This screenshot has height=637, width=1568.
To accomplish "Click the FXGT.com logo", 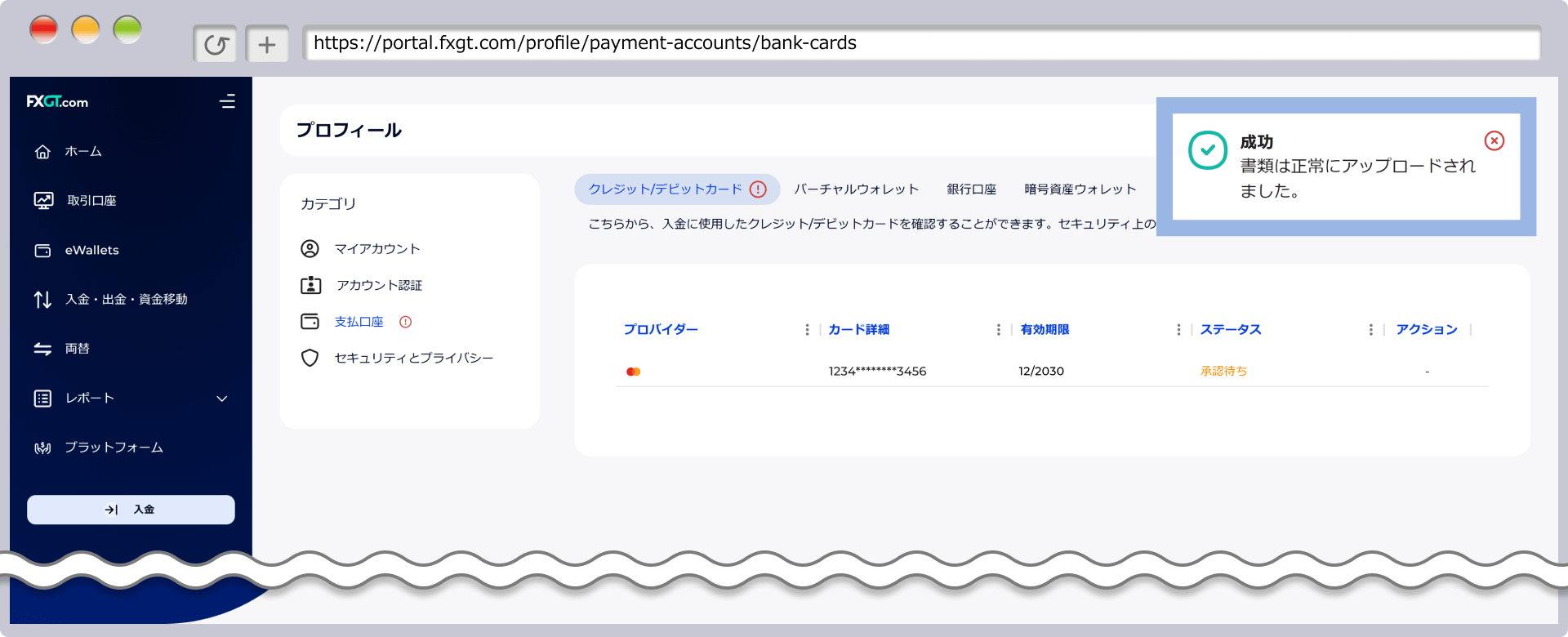I will (57, 101).
